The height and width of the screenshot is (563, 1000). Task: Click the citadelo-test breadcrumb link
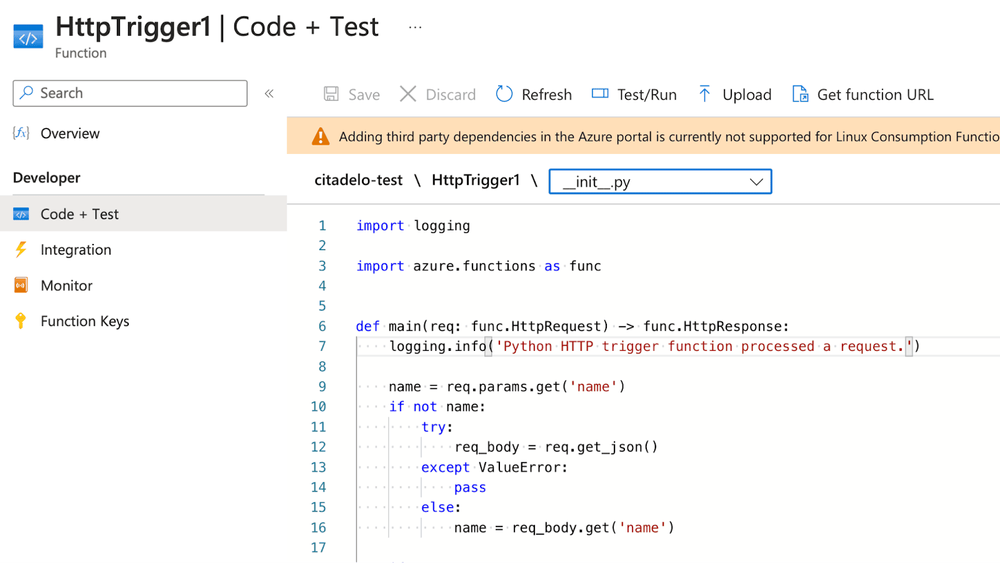(358, 180)
